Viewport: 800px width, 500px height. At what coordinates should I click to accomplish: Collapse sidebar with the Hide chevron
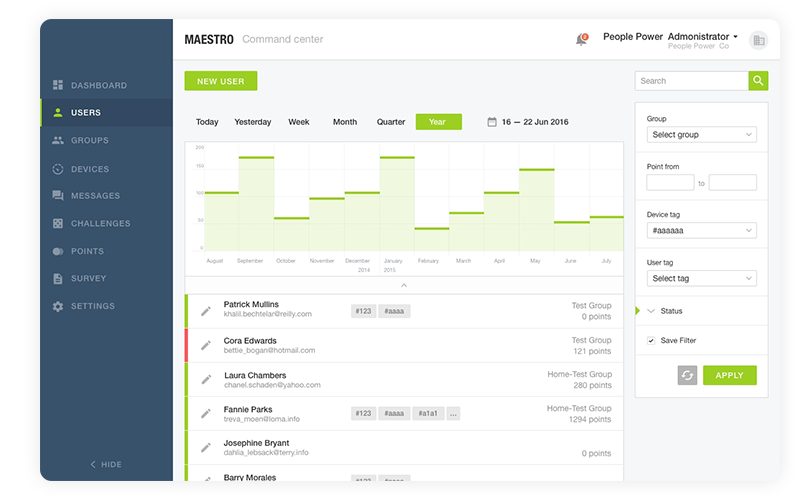[x=93, y=464]
